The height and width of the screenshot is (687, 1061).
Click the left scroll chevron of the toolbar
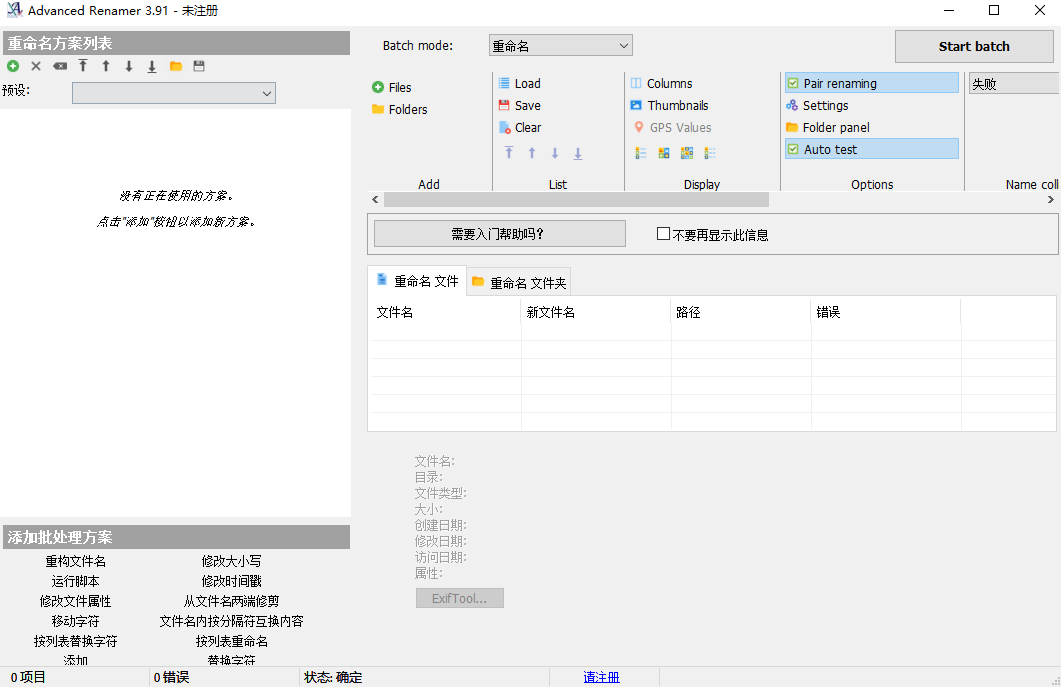click(x=375, y=199)
